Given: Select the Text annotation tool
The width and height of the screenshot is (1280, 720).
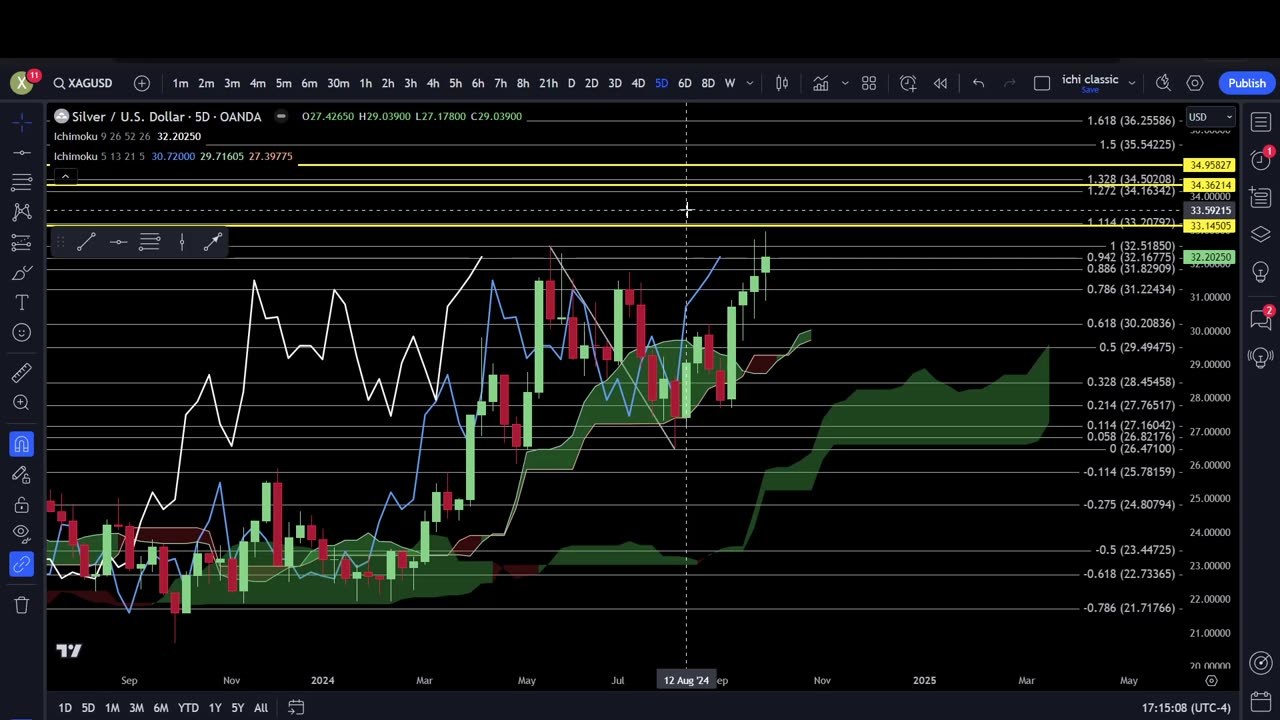Looking at the screenshot, I should click(x=21, y=302).
